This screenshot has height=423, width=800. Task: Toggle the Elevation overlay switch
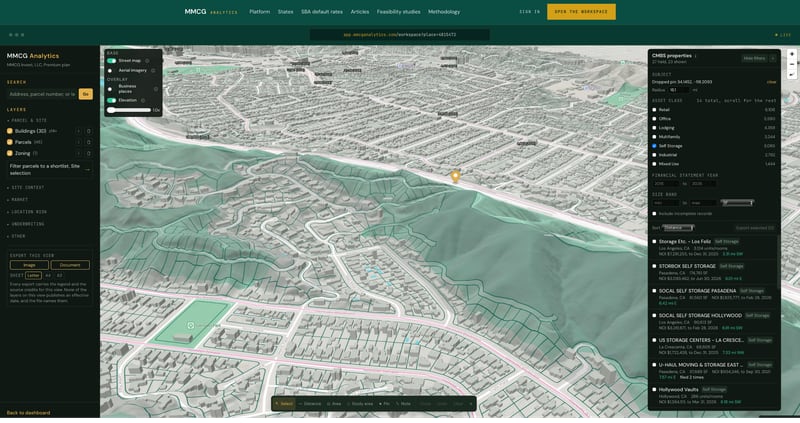[x=111, y=101]
